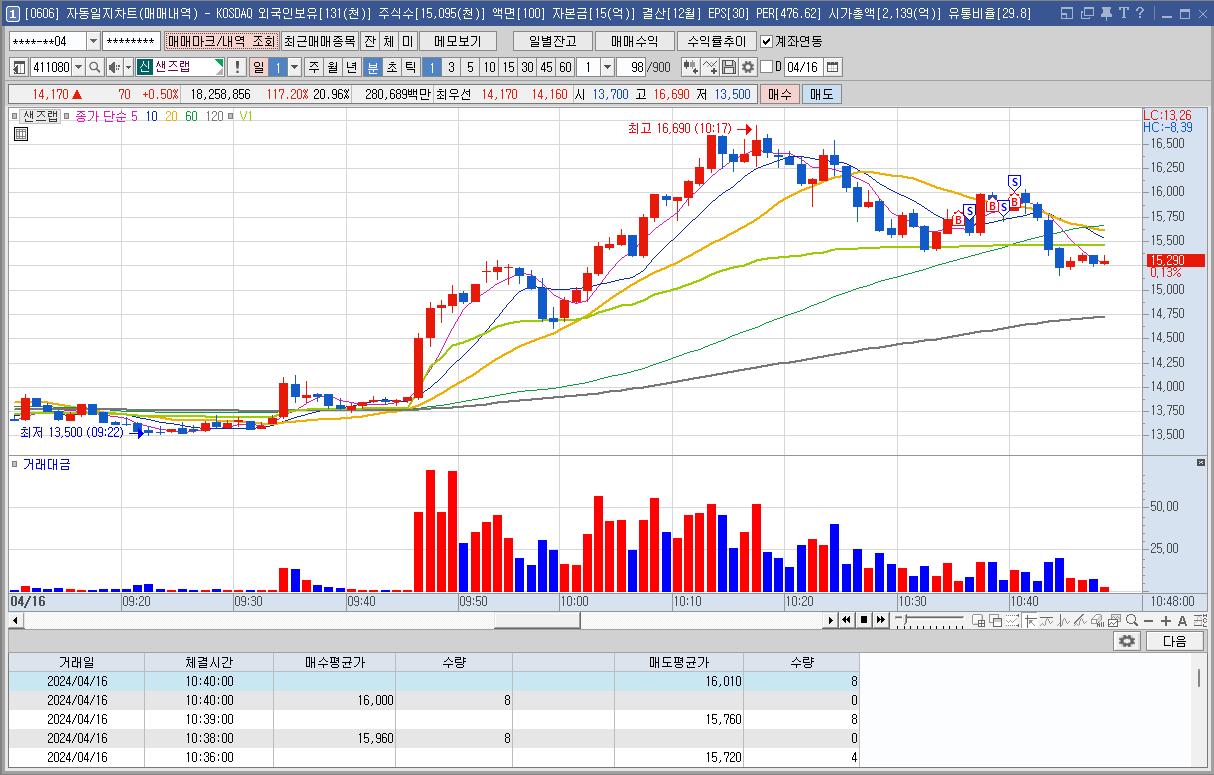Select the 15 minute interval tab
This screenshot has width=1214, height=775.
(509, 67)
